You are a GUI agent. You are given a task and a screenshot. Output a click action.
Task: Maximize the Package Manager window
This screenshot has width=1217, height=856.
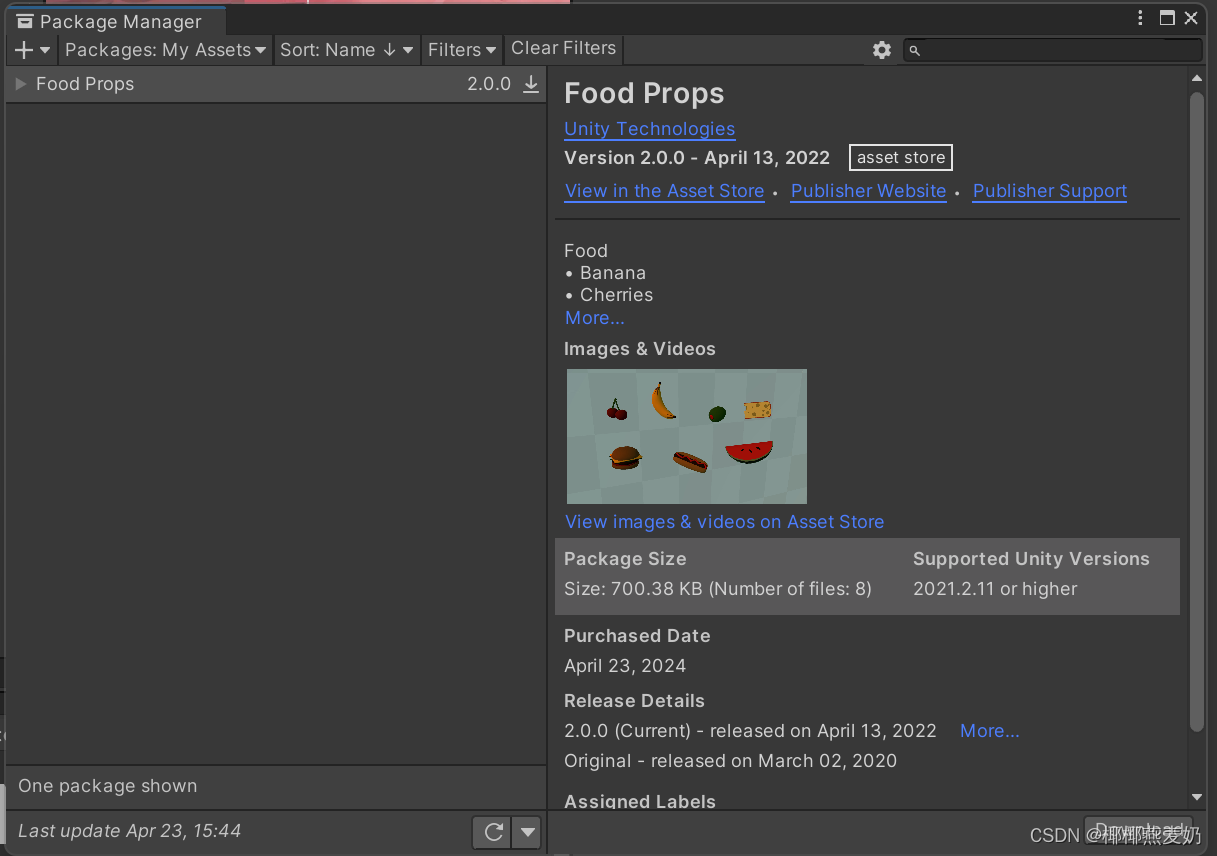coord(1167,18)
